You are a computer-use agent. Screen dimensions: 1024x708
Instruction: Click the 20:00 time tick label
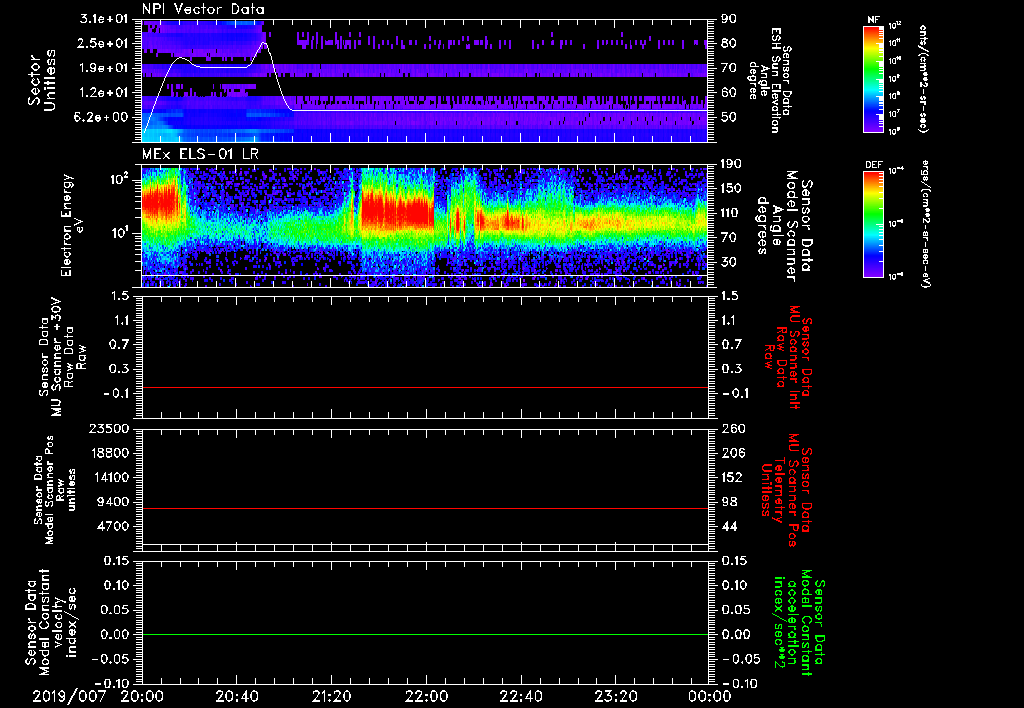(142, 696)
